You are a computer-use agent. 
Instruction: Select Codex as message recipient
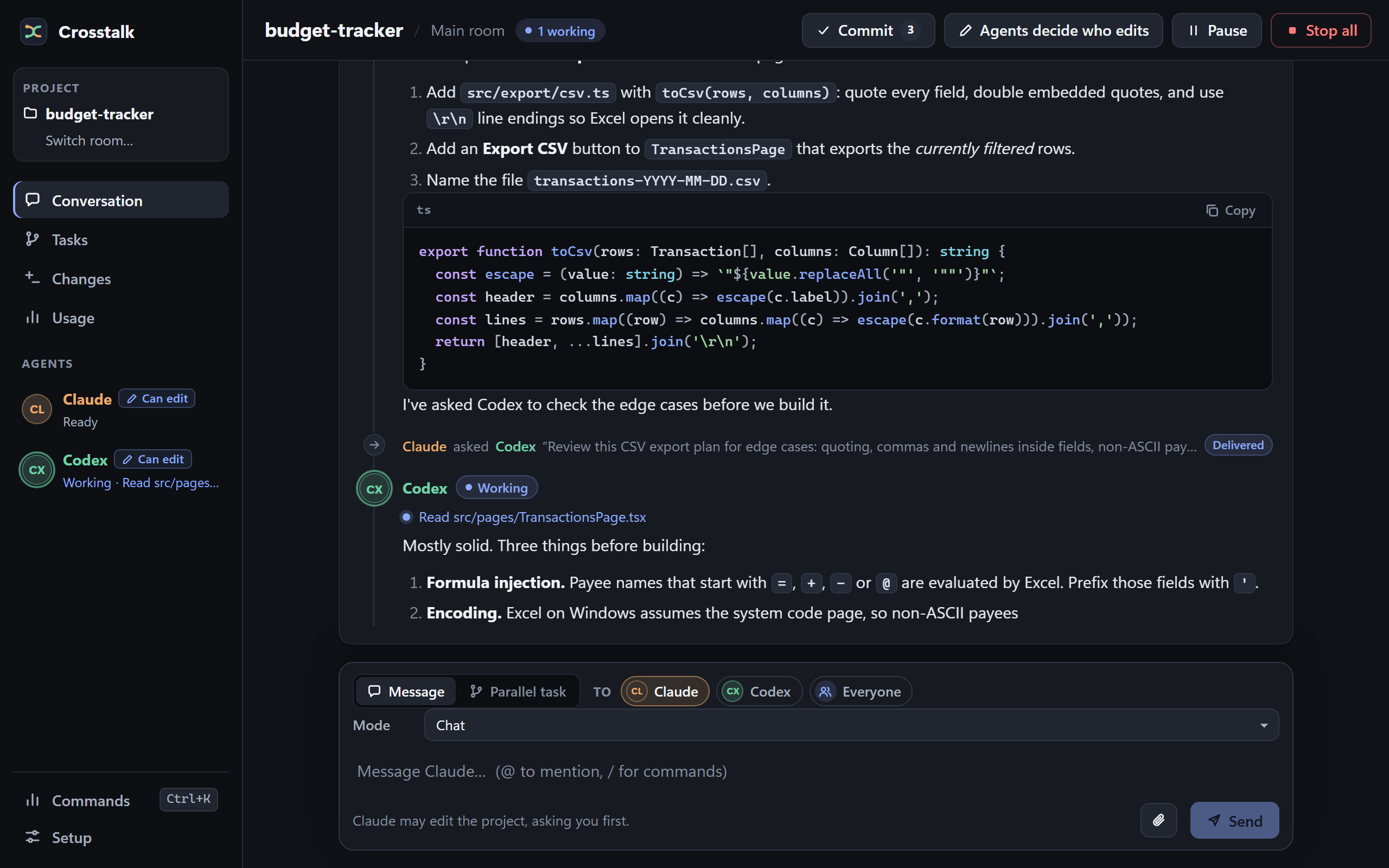[x=759, y=691]
